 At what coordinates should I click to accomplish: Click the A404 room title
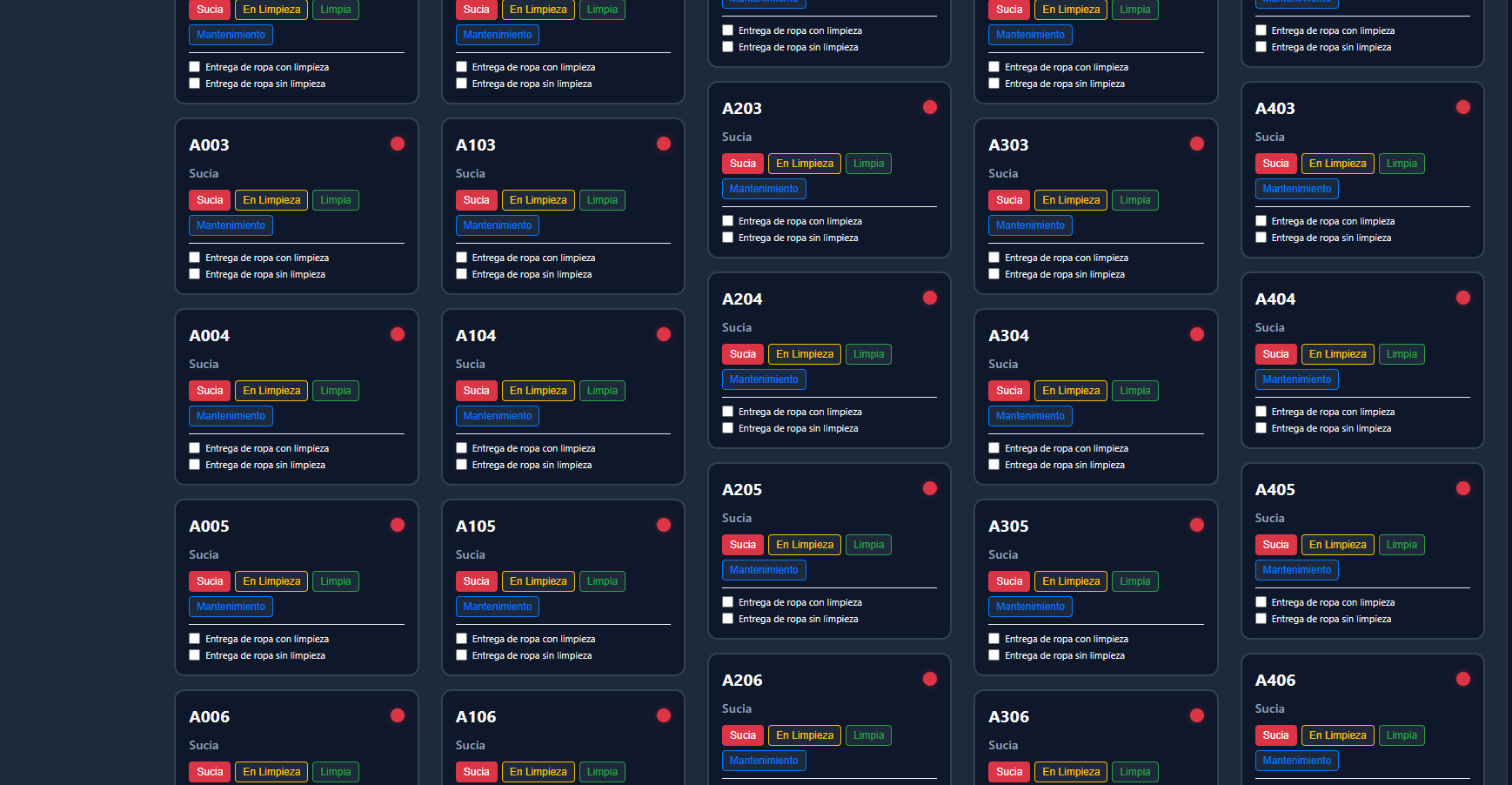pyautogui.click(x=1275, y=299)
